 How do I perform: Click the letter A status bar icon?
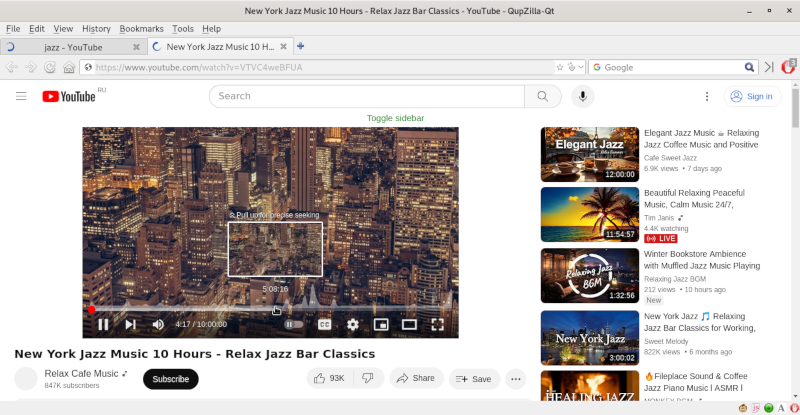point(781,408)
